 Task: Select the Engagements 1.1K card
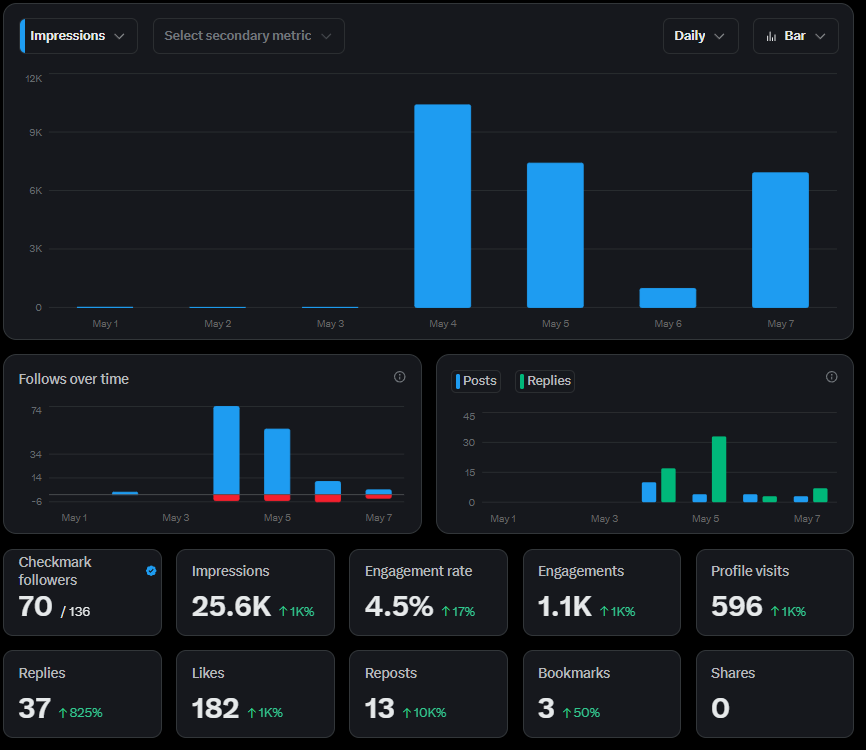tap(601, 592)
